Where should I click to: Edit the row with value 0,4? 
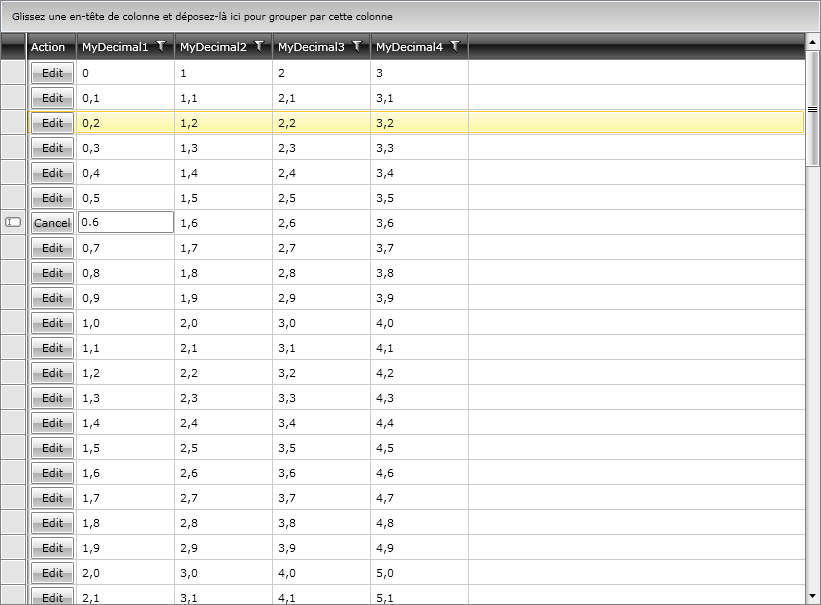point(52,173)
